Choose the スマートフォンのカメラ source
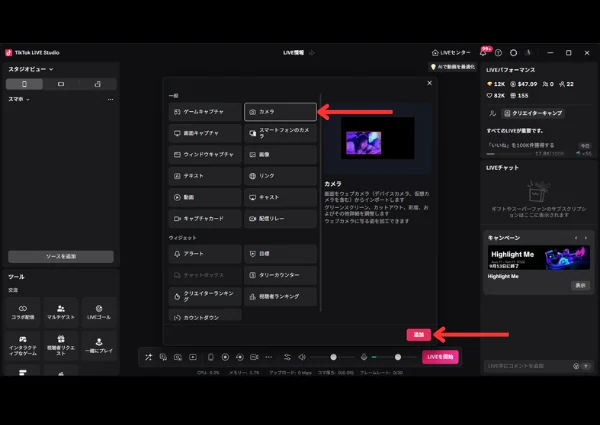This screenshot has width=600, height=425. coord(280,133)
